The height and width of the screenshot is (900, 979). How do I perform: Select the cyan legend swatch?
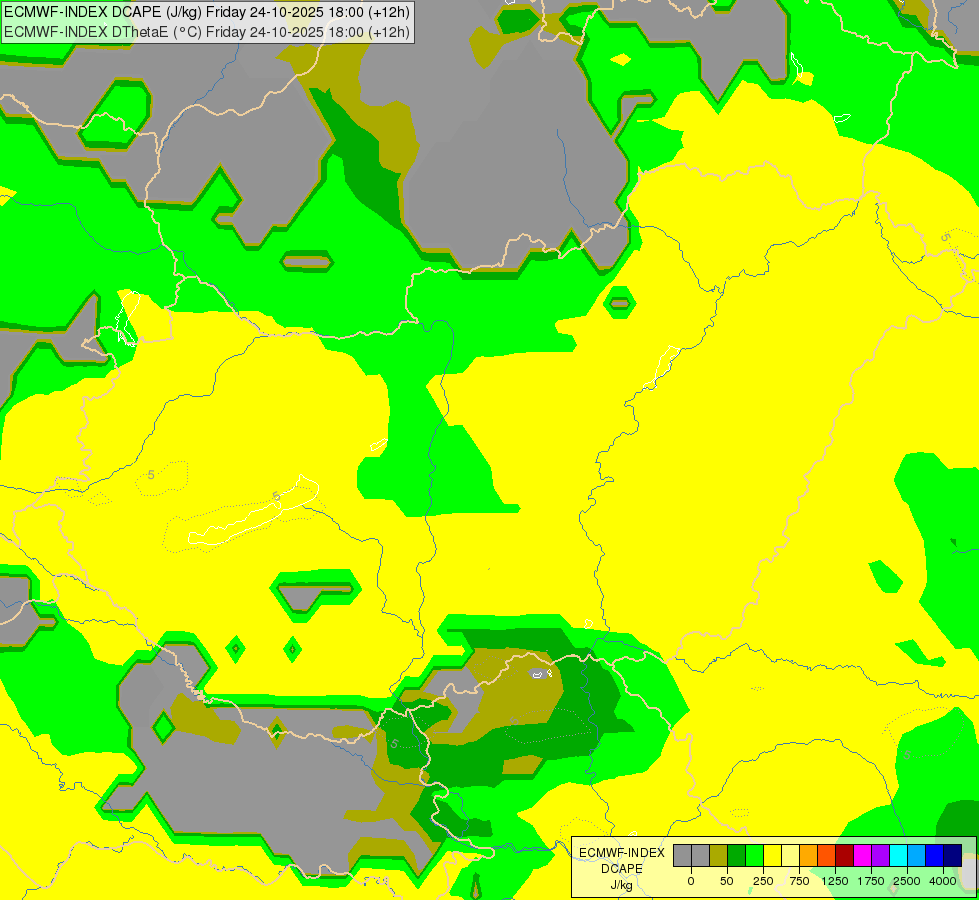click(x=898, y=855)
